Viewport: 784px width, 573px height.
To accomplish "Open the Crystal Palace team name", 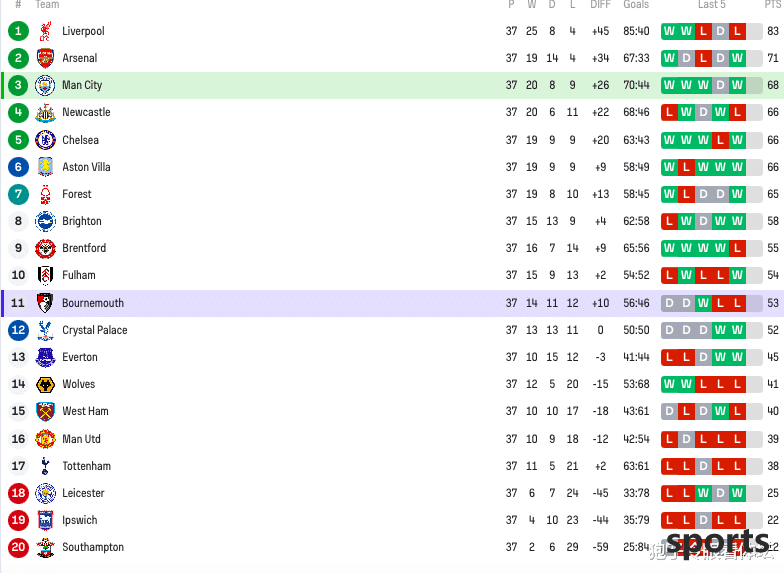I will click(94, 330).
